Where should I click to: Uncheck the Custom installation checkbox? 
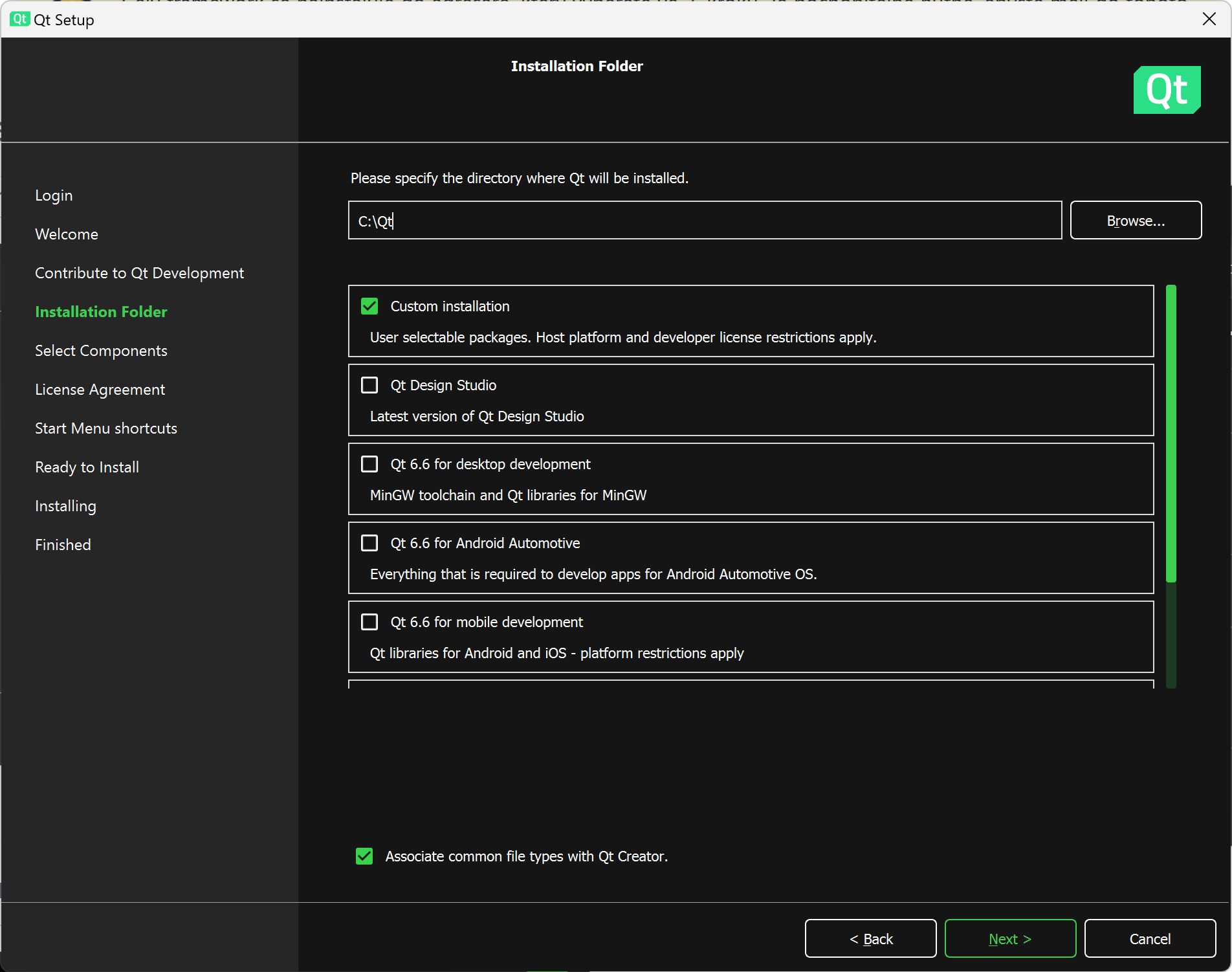tap(369, 306)
